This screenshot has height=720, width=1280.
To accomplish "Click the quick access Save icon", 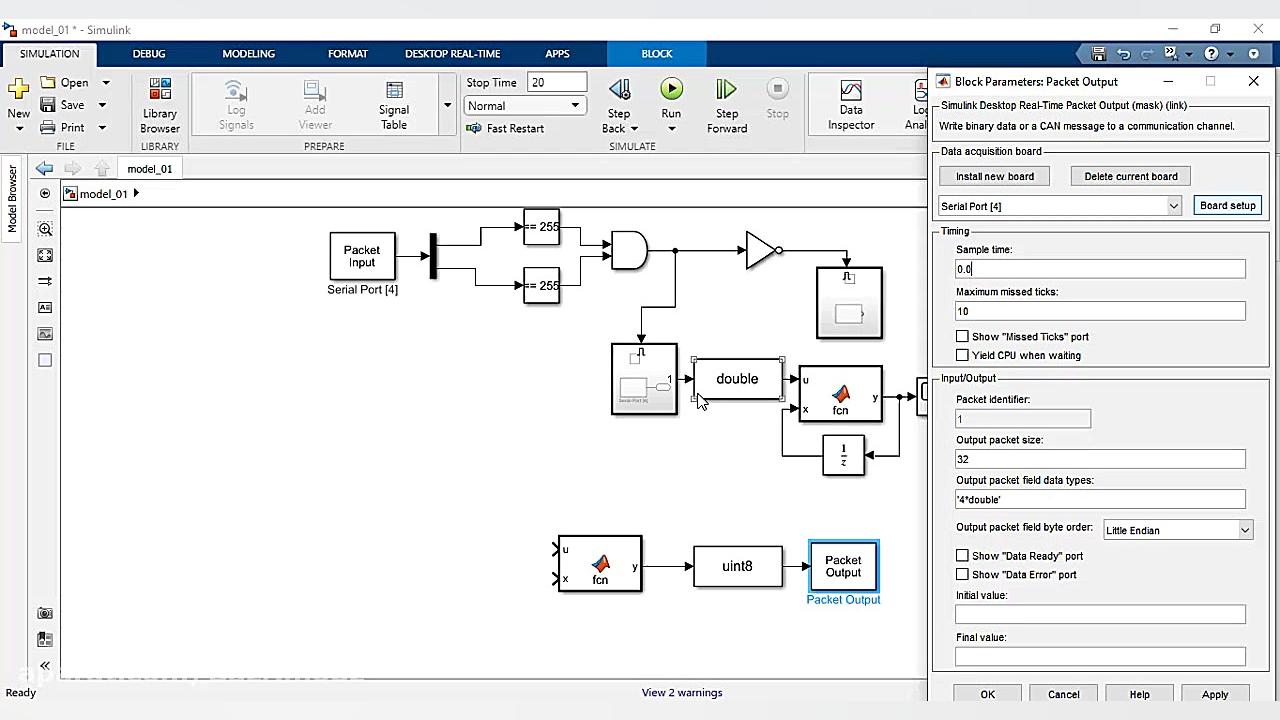I will [1098, 54].
